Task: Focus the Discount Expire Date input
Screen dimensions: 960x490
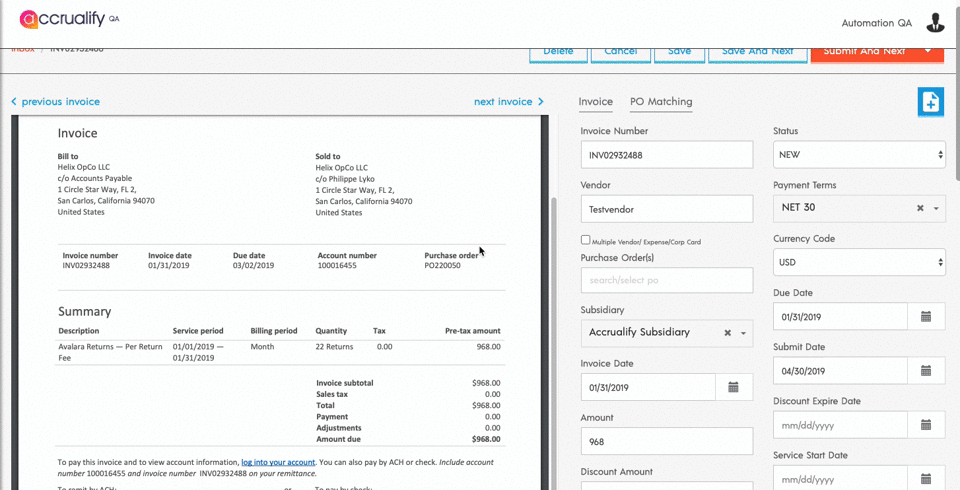Action: tap(840, 425)
